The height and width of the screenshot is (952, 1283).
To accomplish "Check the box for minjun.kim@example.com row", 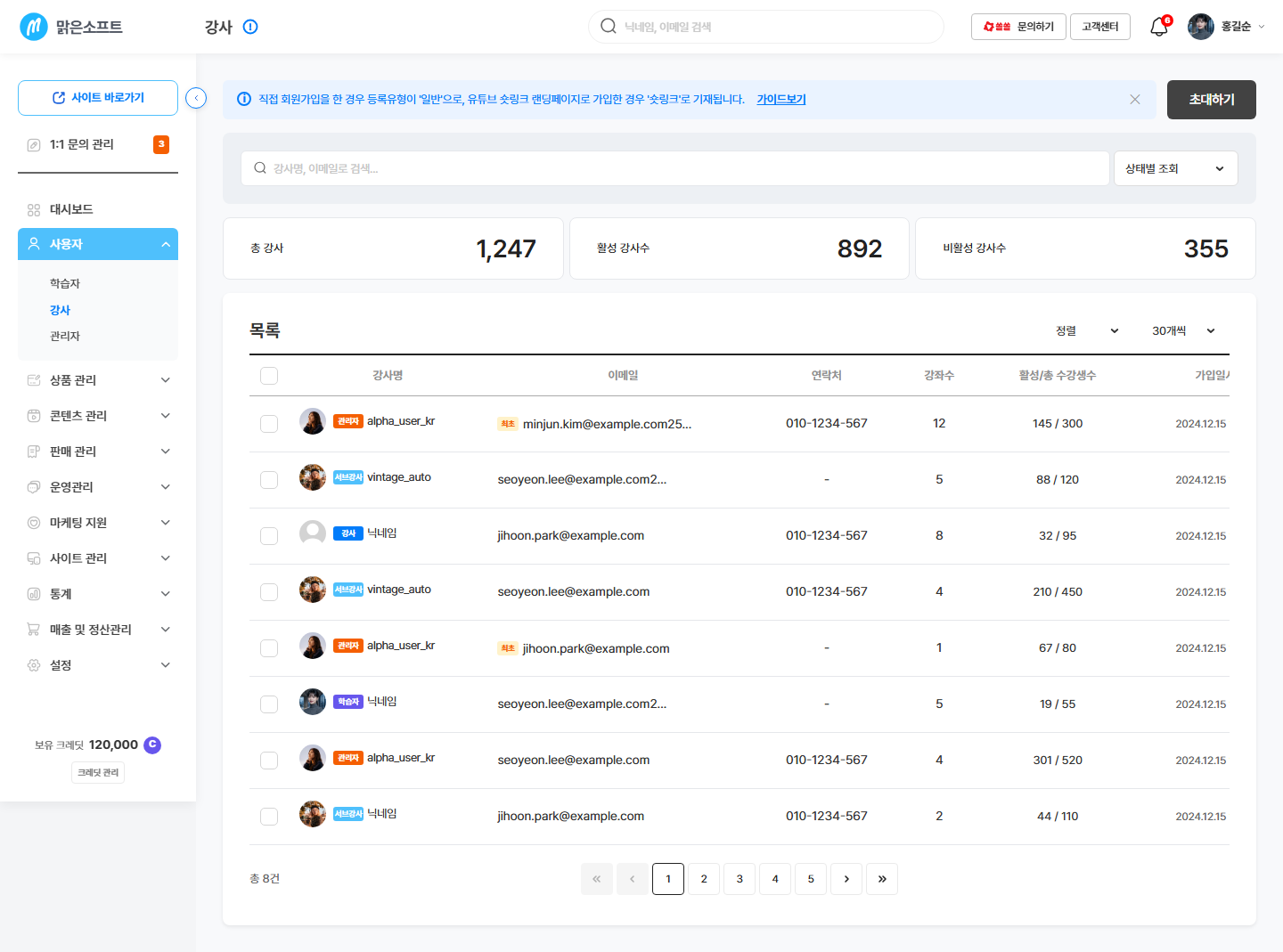I will pyautogui.click(x=269, y=424).
